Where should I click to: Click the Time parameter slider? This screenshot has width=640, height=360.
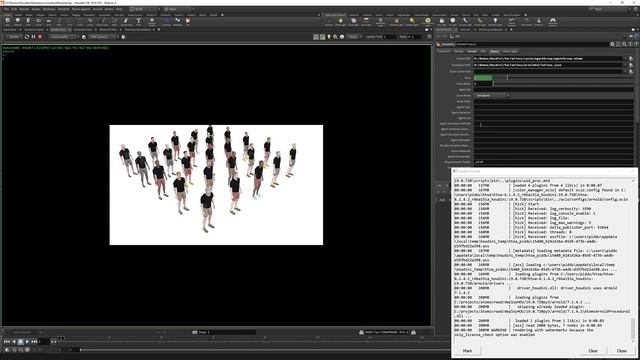click(x=563, y=78)
